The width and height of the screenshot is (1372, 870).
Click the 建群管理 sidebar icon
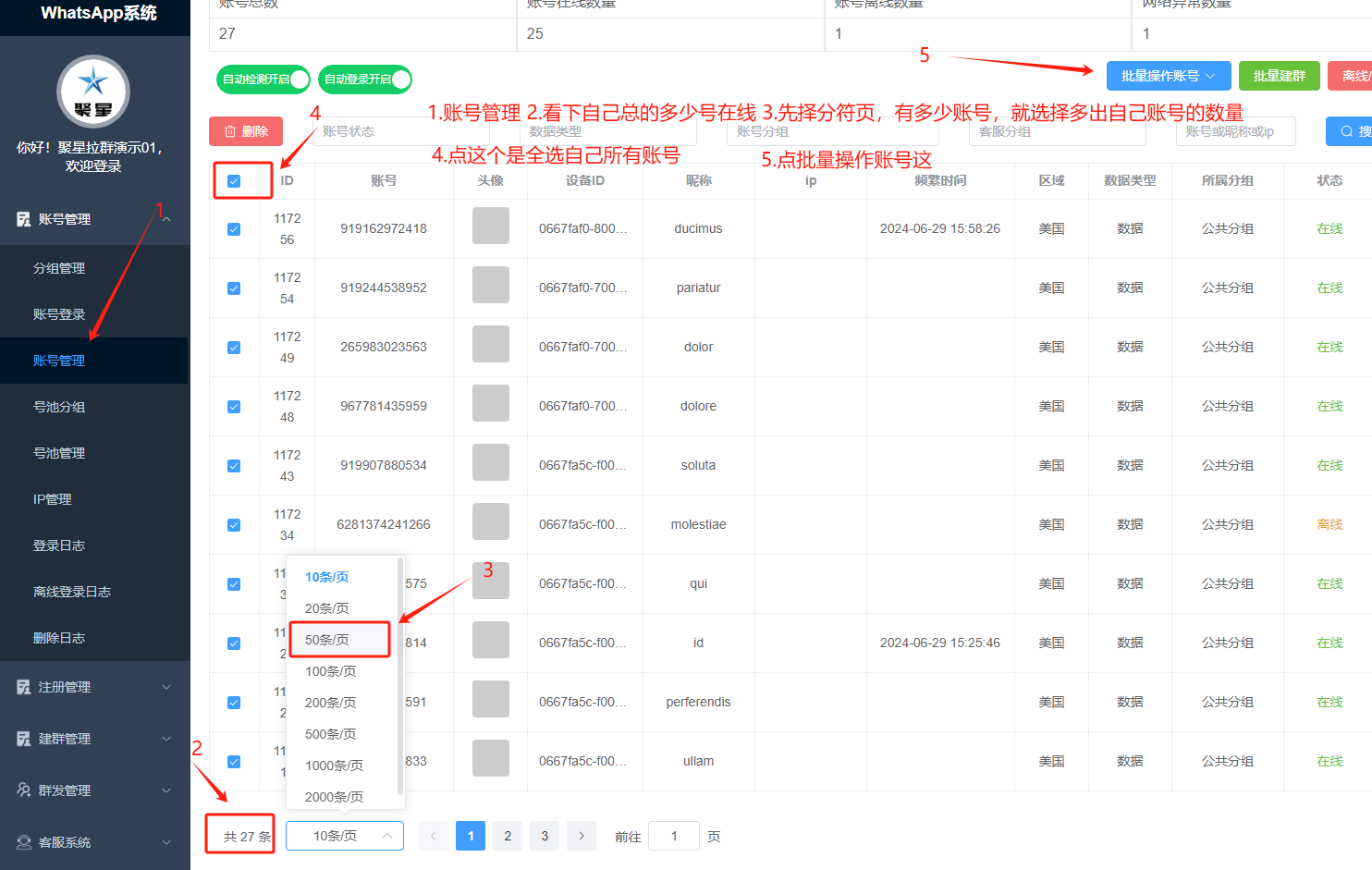coord(23,739)
